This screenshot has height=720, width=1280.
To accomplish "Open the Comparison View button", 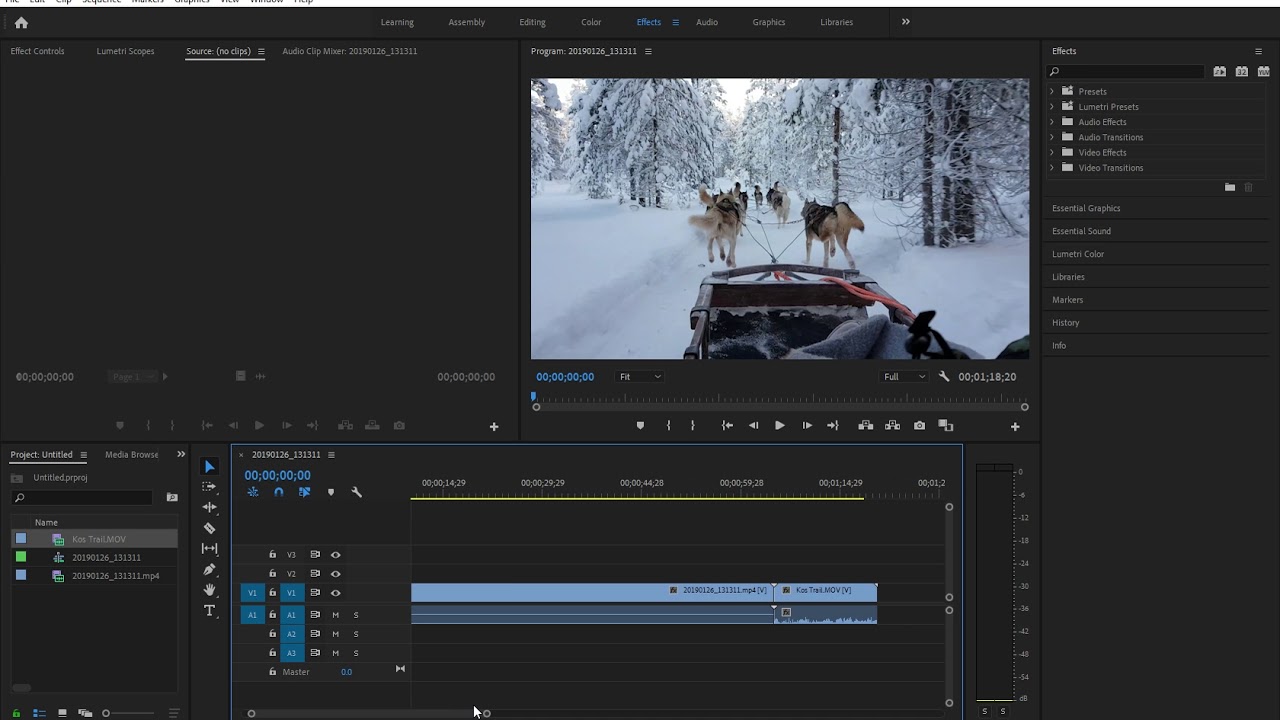I will (946, 425).
